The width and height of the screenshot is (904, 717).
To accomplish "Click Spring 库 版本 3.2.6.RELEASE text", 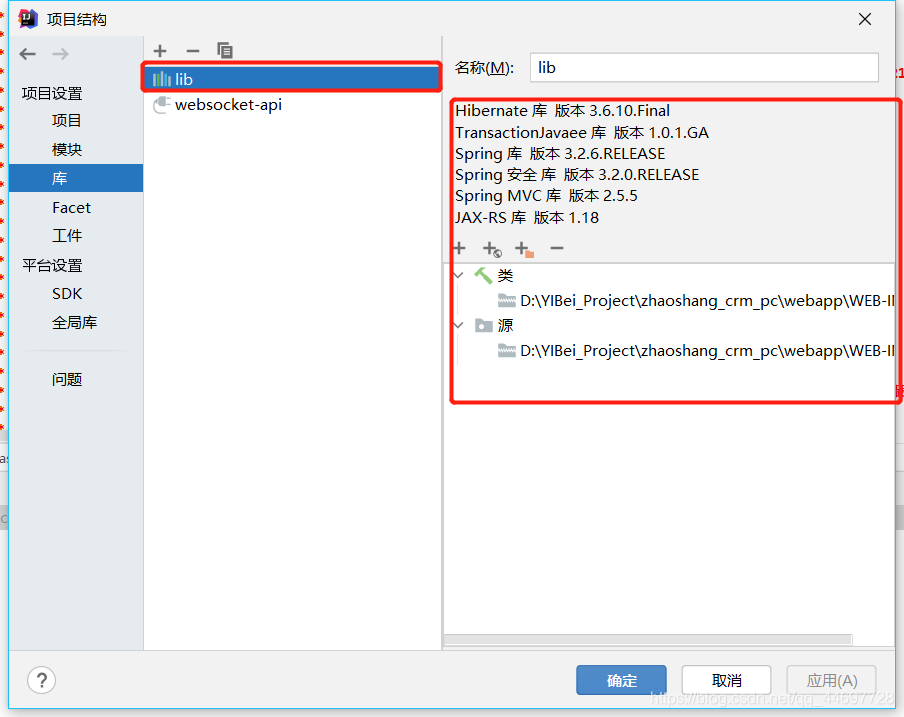I will pyautogui.click(x=560, y=154).
